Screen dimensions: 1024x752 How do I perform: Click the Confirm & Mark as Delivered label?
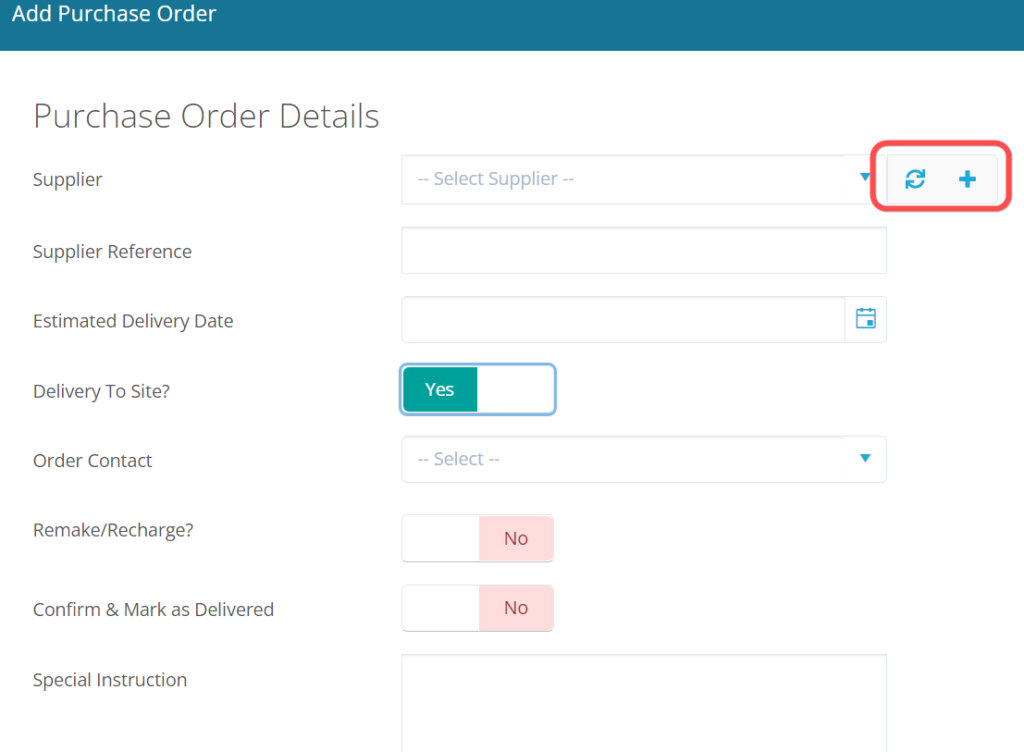tap(153, 609)
